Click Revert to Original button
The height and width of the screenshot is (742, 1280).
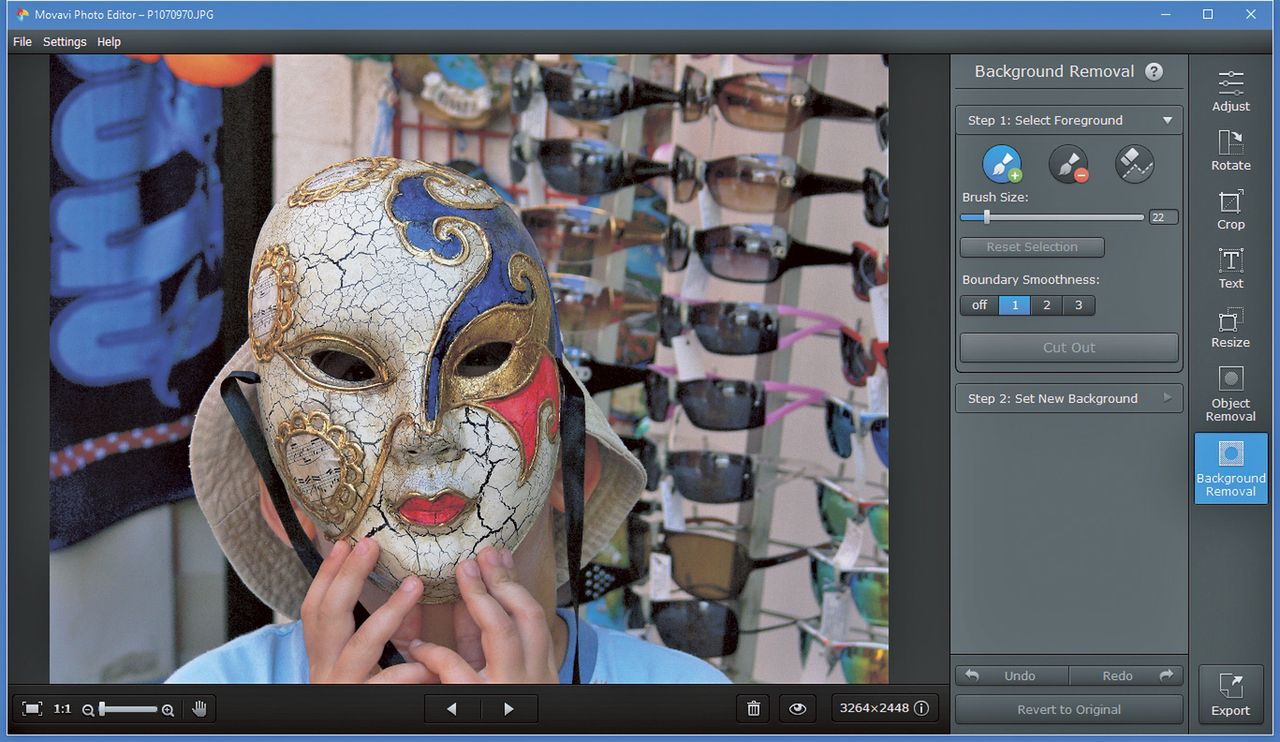(x=1069, y=709)
